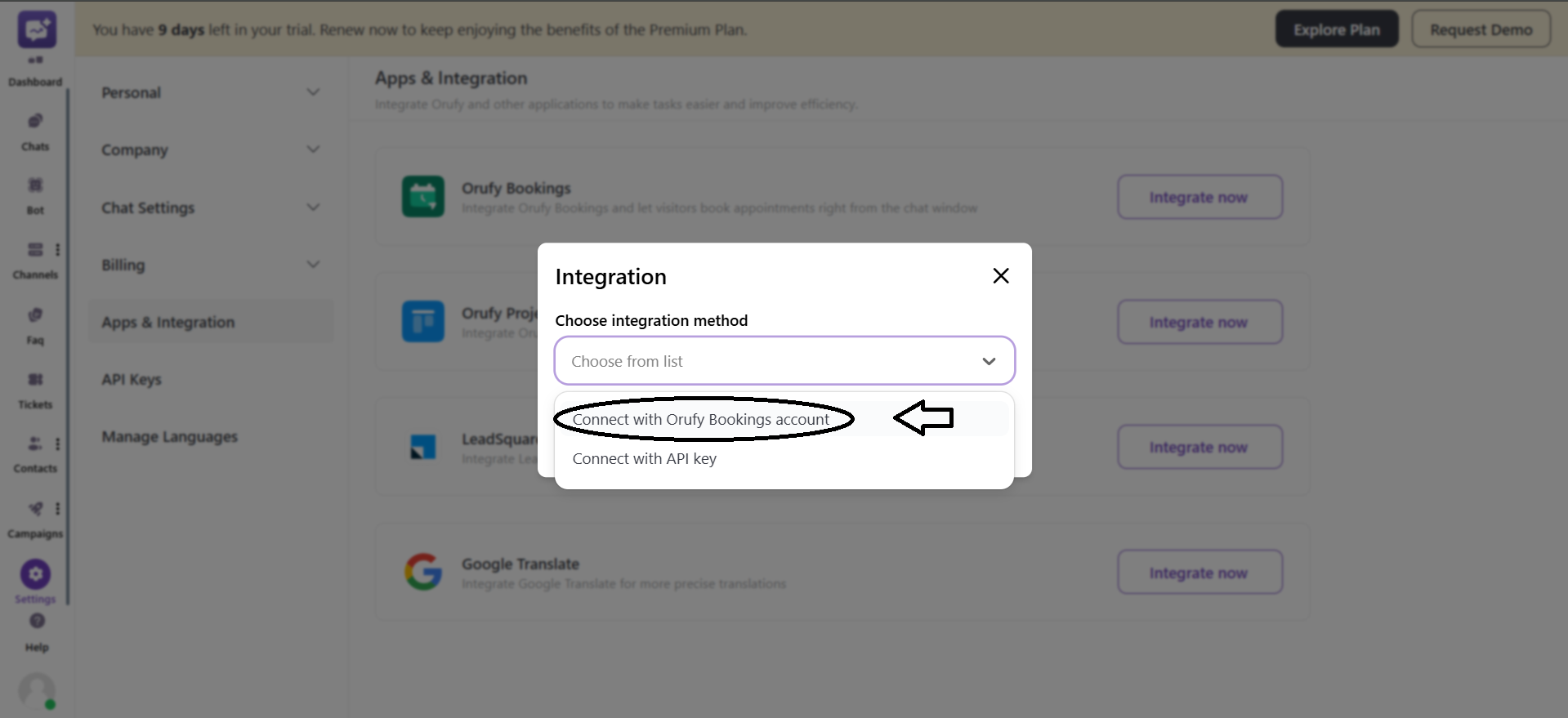Expand the Chat Settings section
Image resolution: width=1568 pixels, height=718 pixels.
[x=210, y=208]
